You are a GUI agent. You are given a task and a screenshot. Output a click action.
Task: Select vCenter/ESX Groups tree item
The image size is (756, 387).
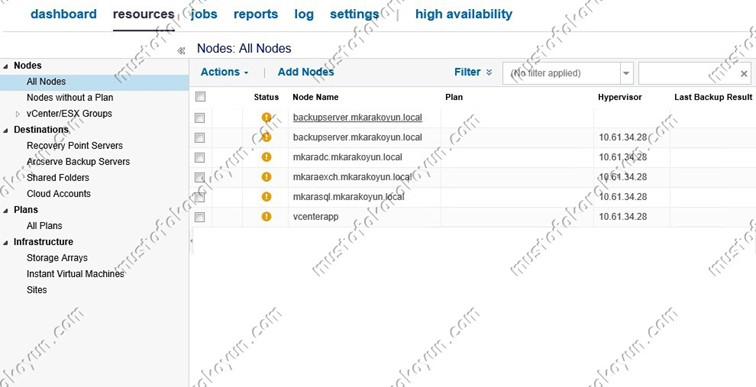point(69,113)
